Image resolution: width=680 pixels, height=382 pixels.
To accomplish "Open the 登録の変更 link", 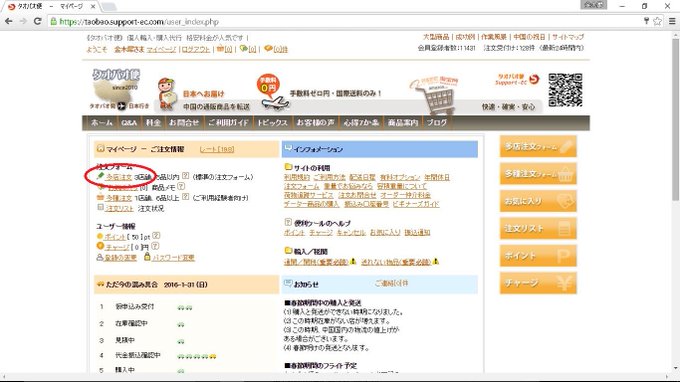I will 120,258.
